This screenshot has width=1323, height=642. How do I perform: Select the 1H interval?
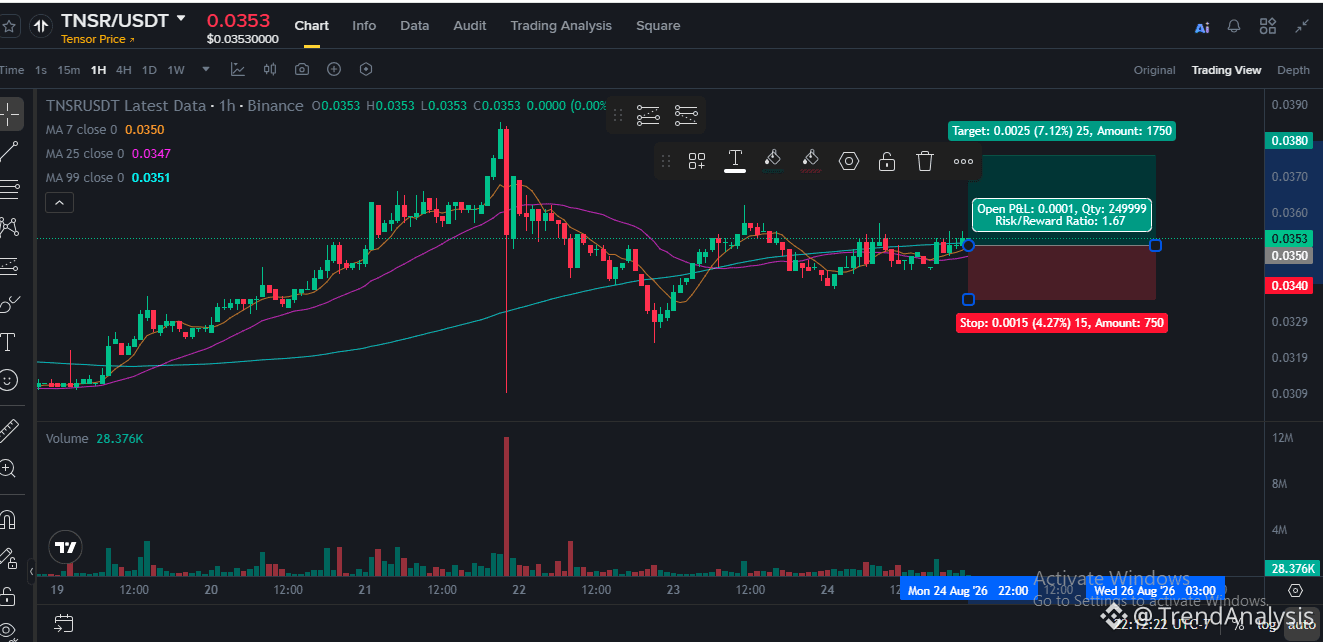pyautogui.click(x=98, y=70)
